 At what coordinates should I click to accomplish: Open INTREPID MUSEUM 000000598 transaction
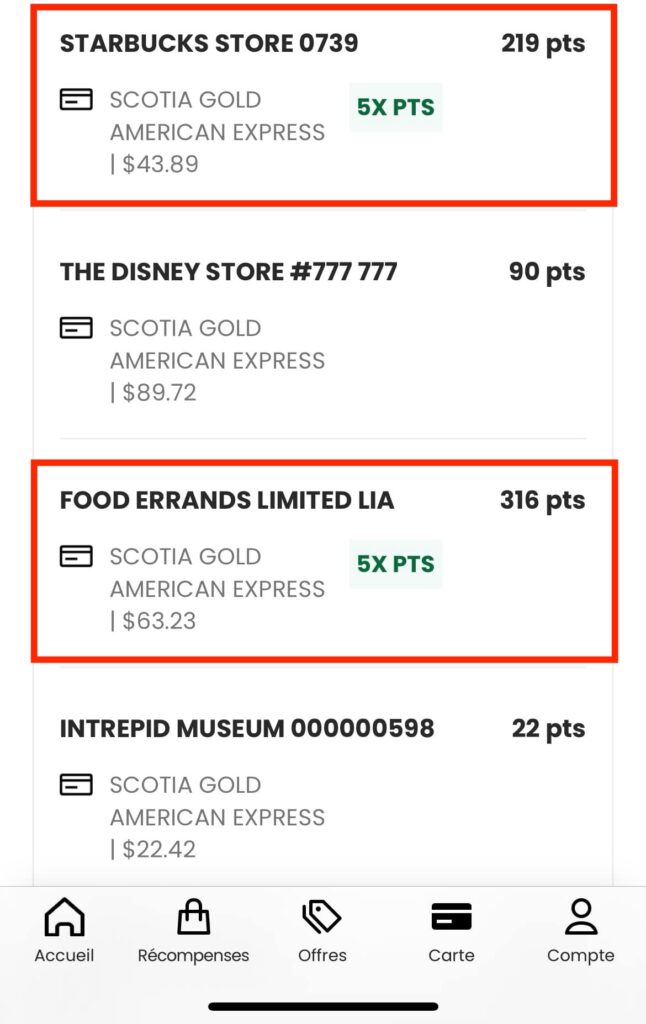pos(247,728)
